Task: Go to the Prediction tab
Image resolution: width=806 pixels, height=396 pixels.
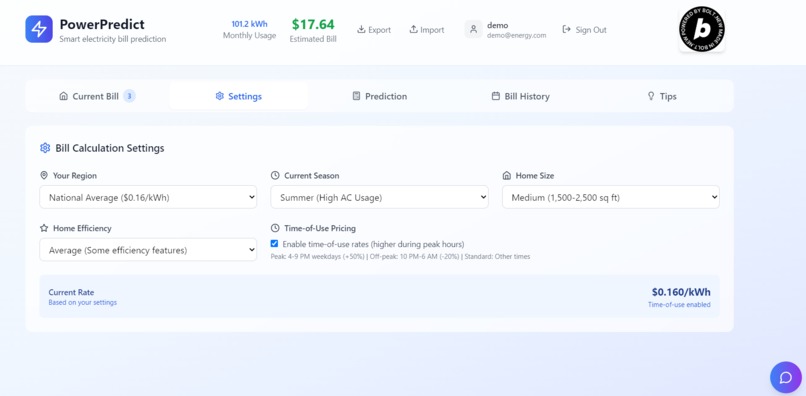Action: coord(379,96)
